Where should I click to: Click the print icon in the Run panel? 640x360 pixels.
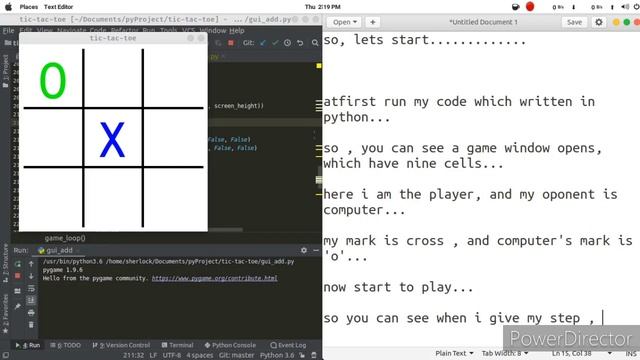31,313
